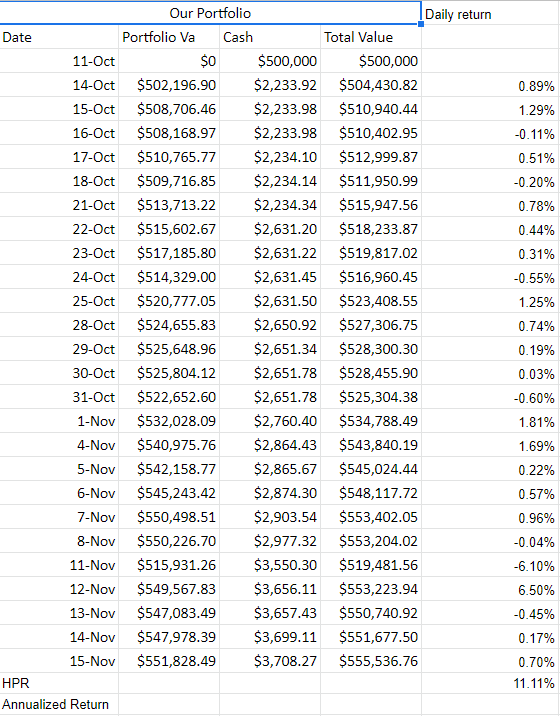Click the $513,713.22 portfolio cell
Viewport: 560px width, 716px height.
tap(169, 205)
